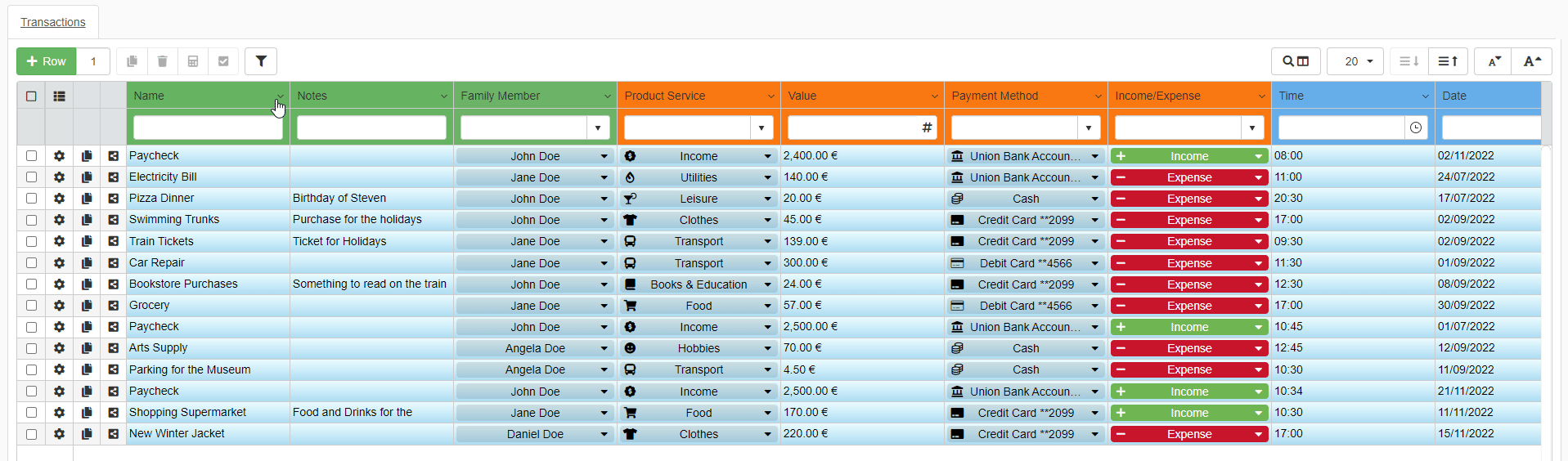
Task: Click the share icon on Car Repair row
Action: [114, 263]
